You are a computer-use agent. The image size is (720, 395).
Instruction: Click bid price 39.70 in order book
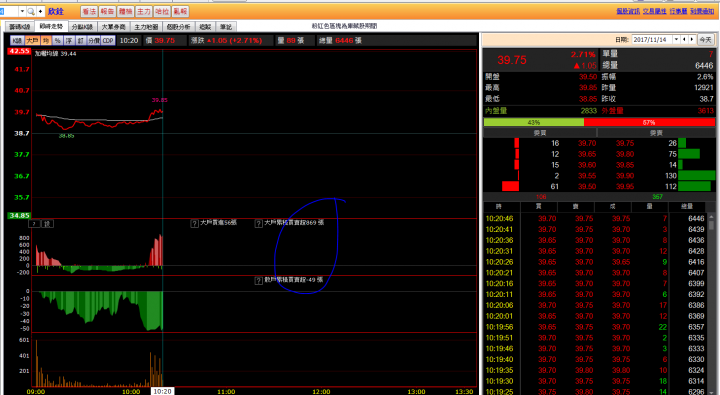coord(587,143)
